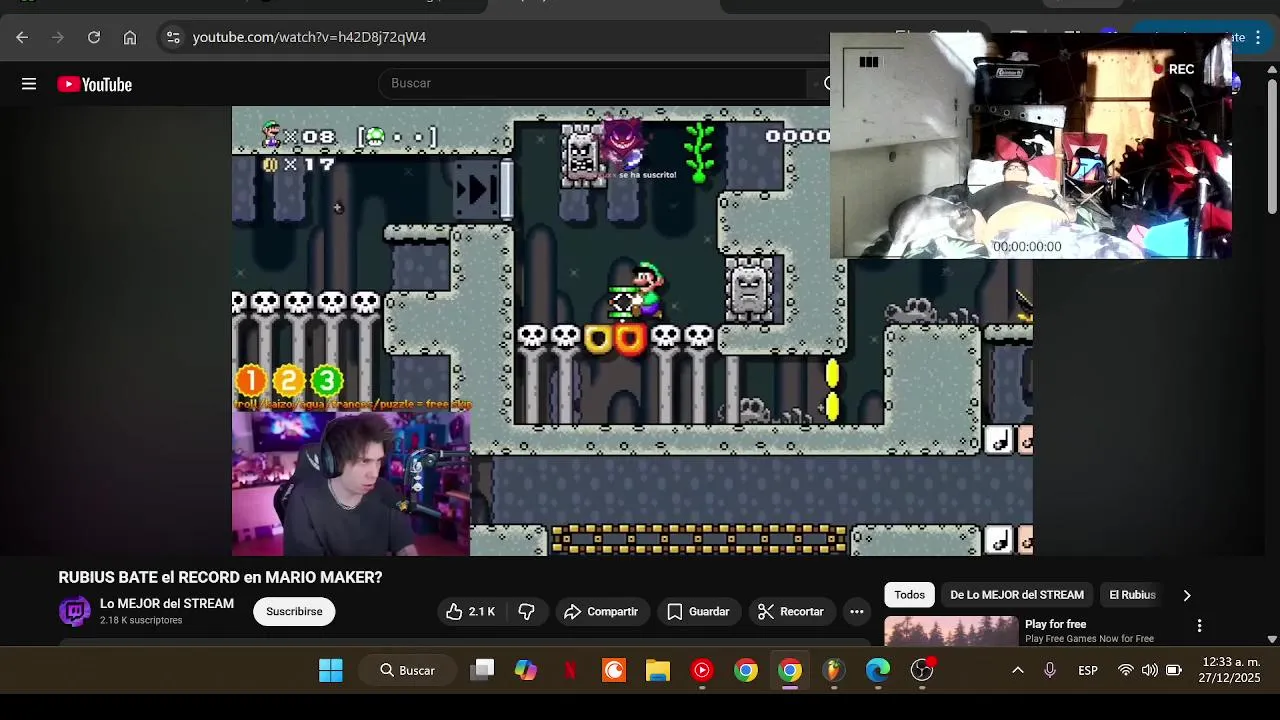Select the De Lo MEJOR del STREAM chip
1280x720 pixels.
click(1017, 595)
